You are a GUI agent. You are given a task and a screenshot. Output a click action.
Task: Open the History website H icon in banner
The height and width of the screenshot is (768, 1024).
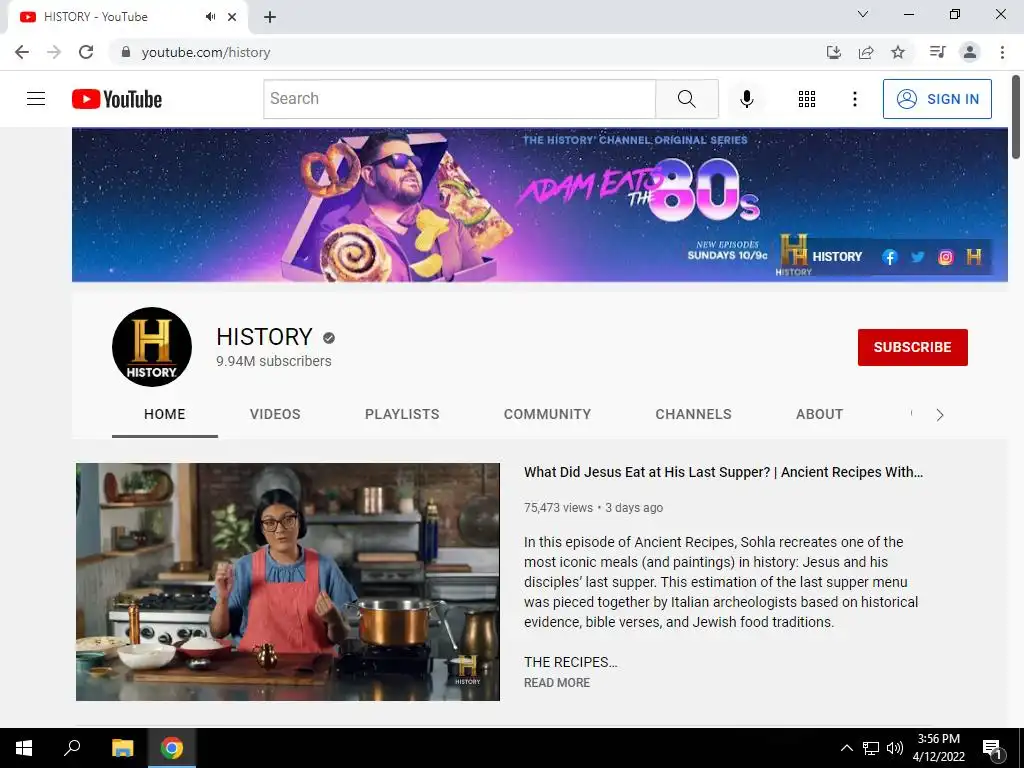click(x=974, y=257)
